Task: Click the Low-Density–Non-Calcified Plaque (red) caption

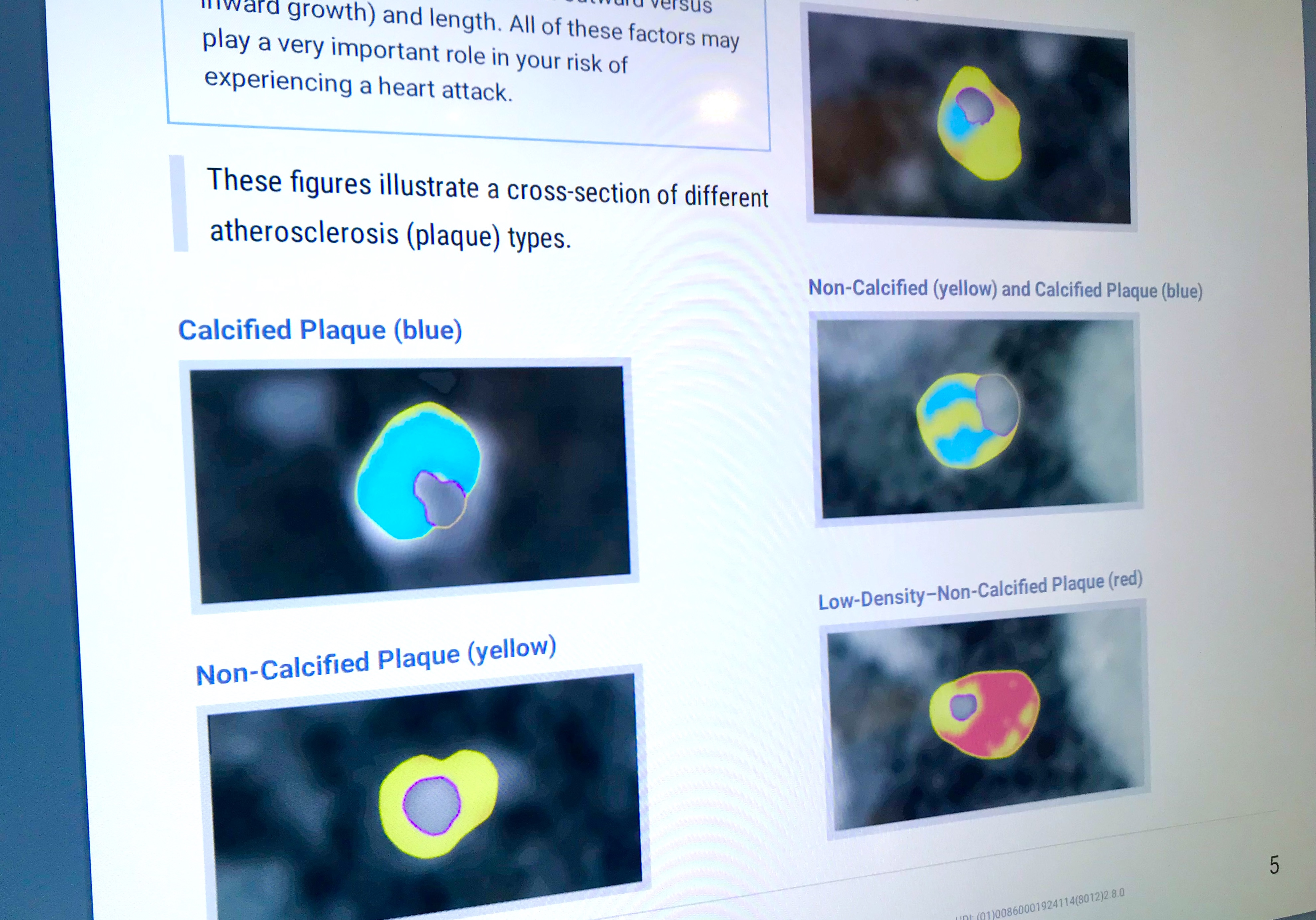Action: (x=980, y=591)
